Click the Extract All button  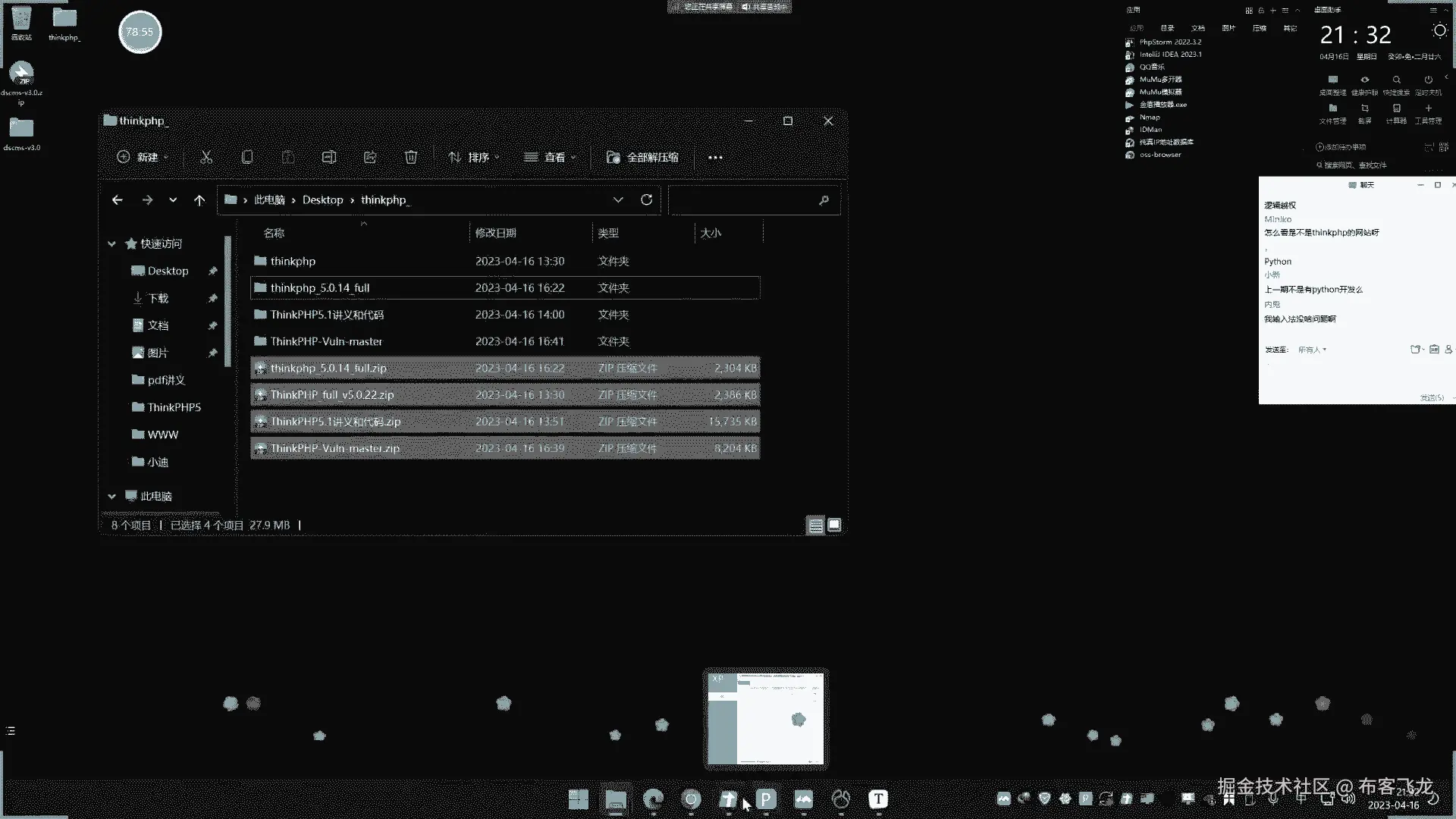point(642,157)
